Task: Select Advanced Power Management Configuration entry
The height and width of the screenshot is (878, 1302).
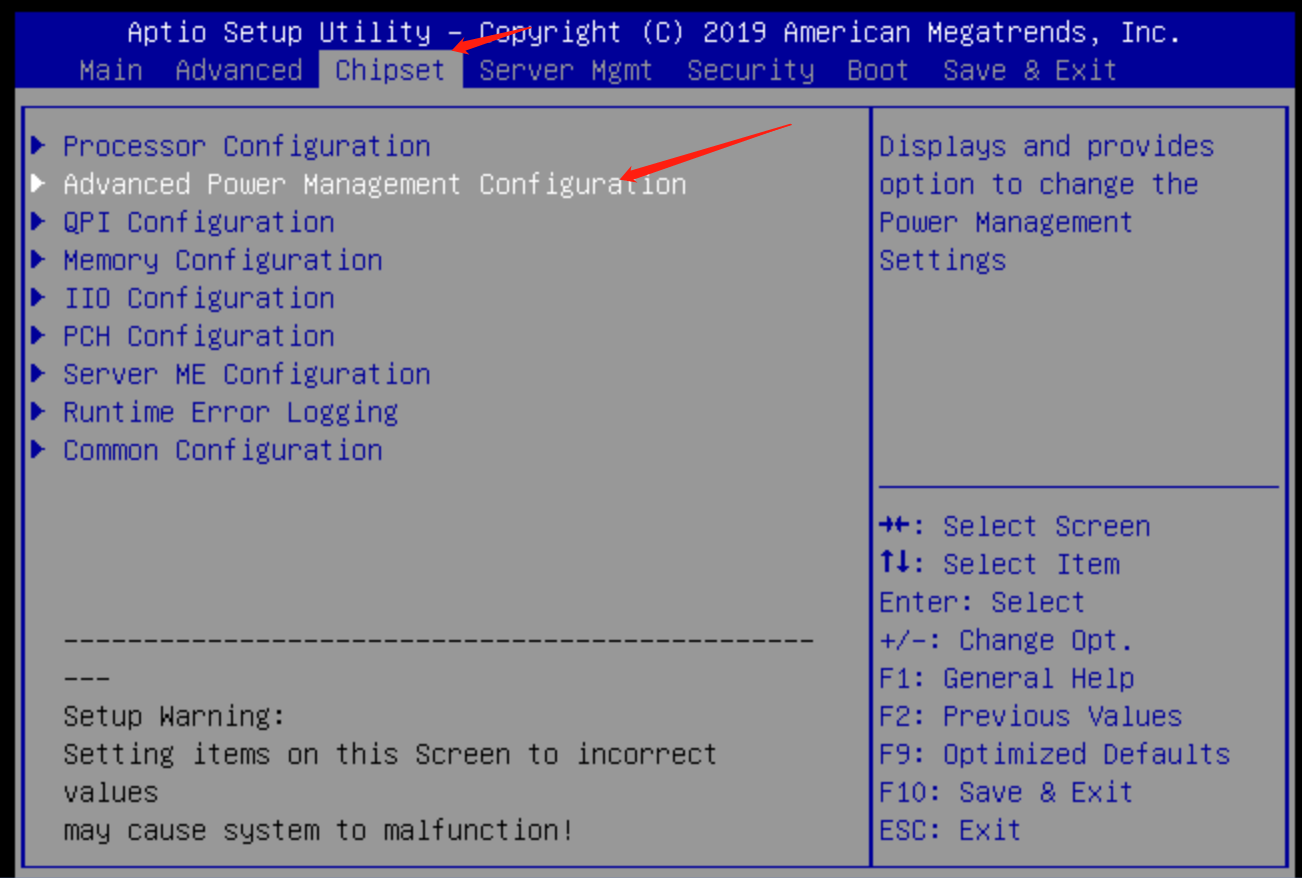Action: [374, 184]
